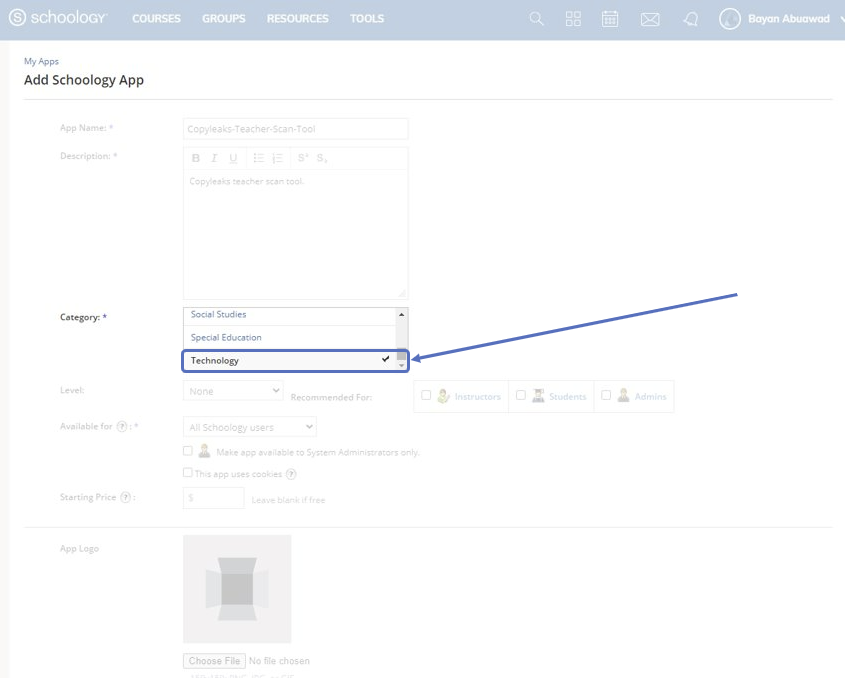Enable This app uses cookies checkbox
855x699 pixels.
pos(188,472)
